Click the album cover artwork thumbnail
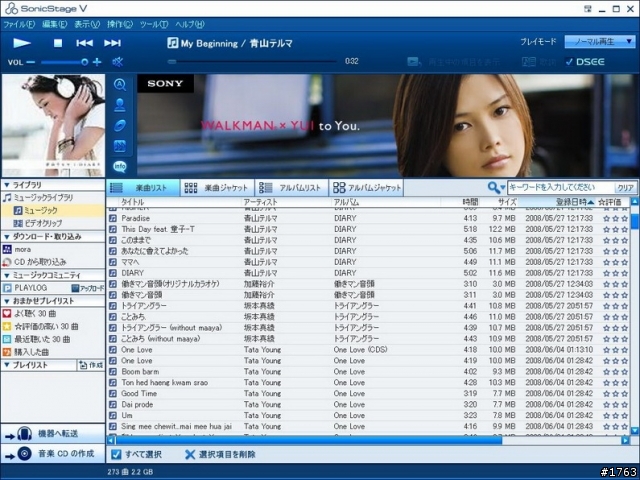640x480 pixels. [53, 125]
